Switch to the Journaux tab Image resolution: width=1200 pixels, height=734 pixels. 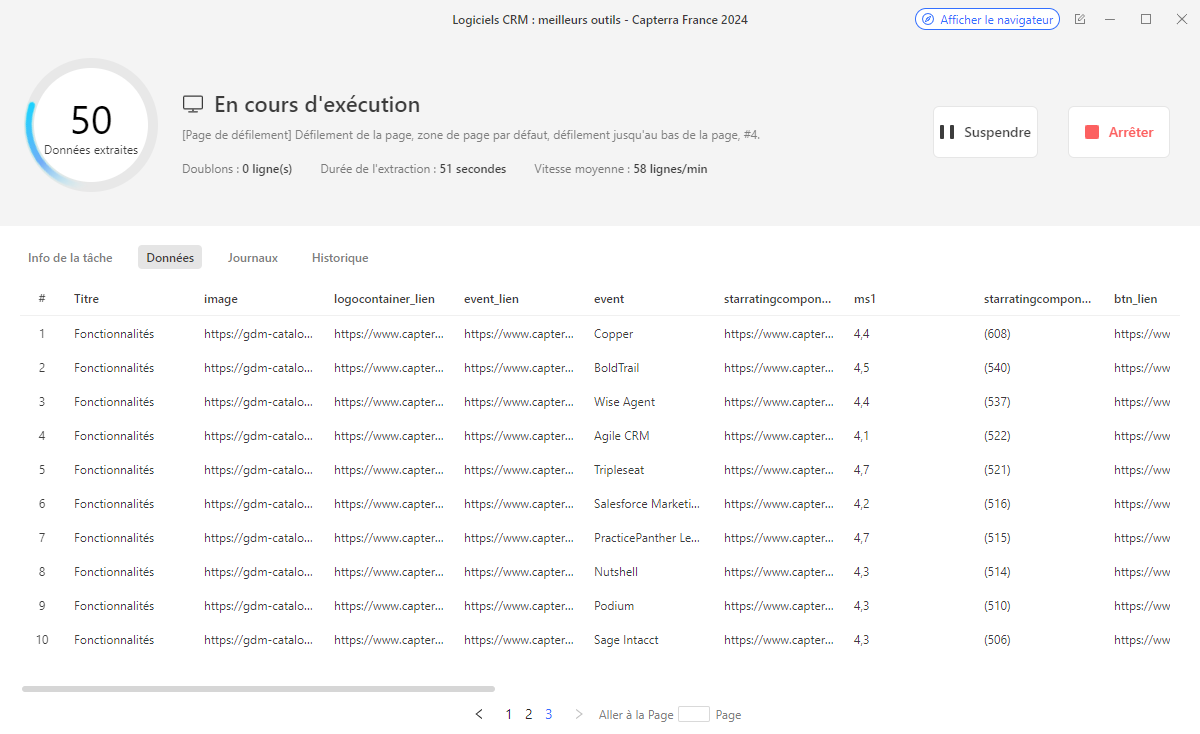252,258
